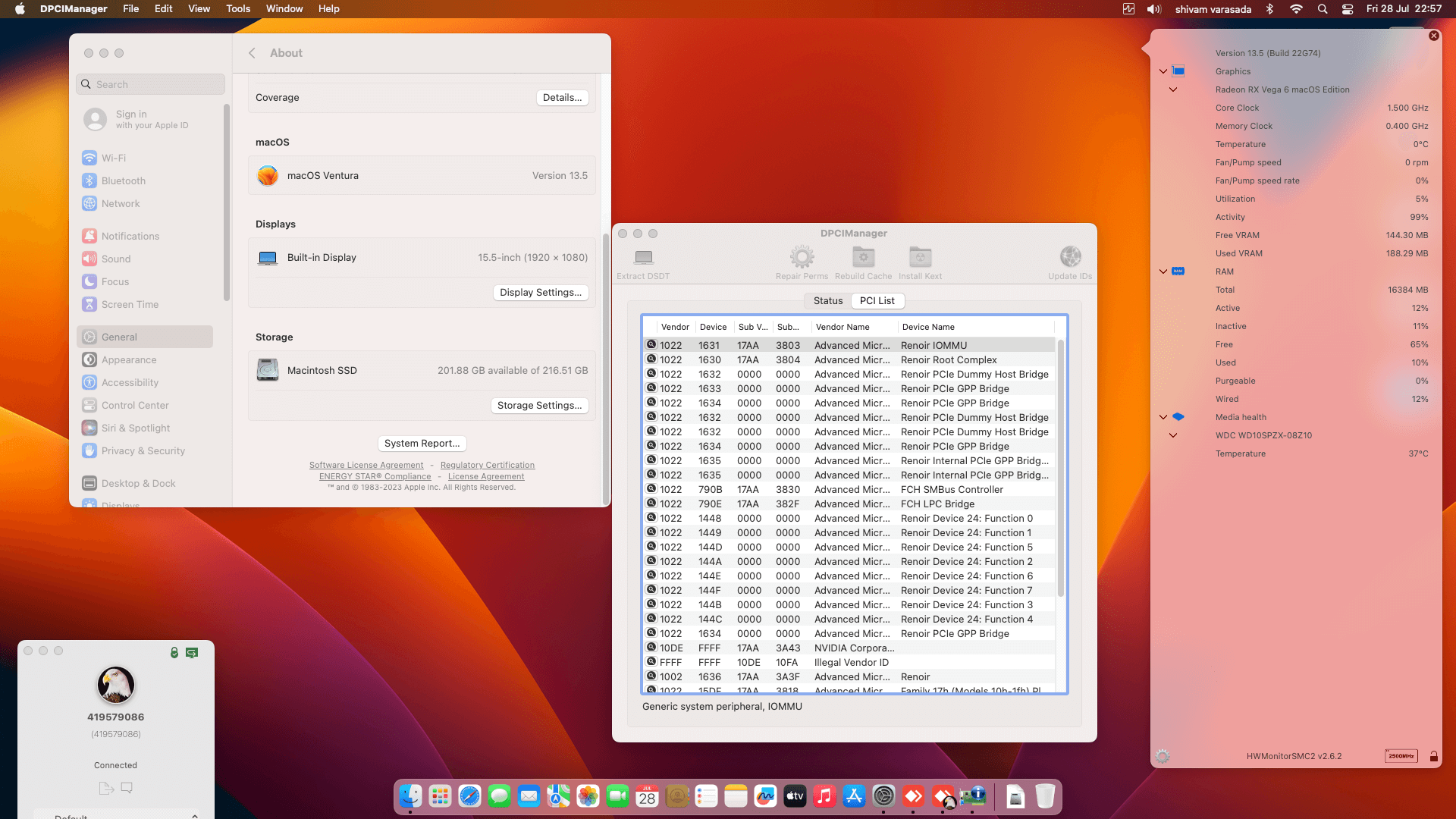The image size is (1456, 819).
Task: Select the Install Kext tool
Action: click(x=920, y=262)
